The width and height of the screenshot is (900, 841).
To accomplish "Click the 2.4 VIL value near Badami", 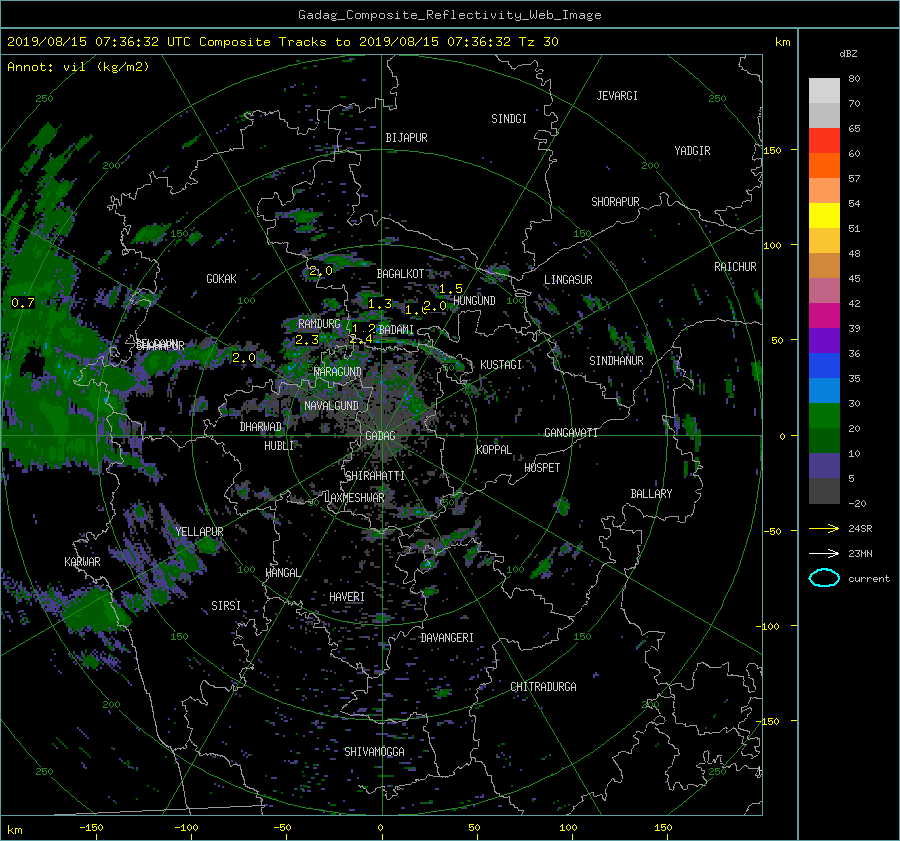I will 362,339.
